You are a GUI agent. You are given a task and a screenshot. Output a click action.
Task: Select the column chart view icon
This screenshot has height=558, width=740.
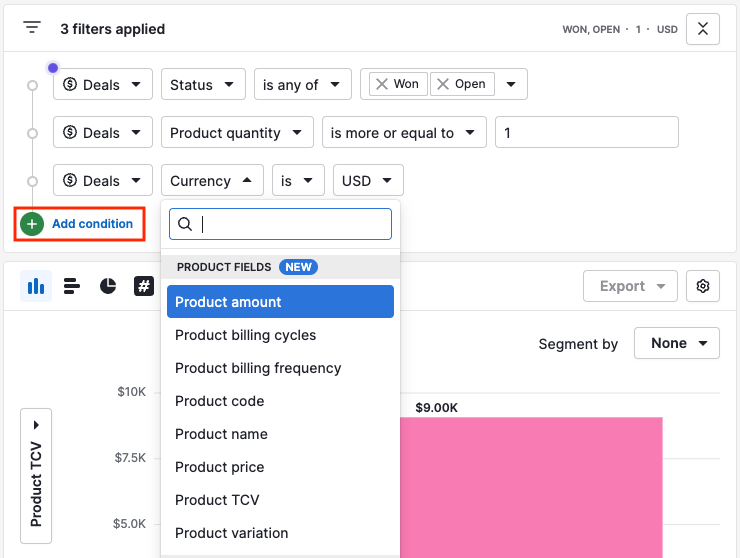(36, 286)
